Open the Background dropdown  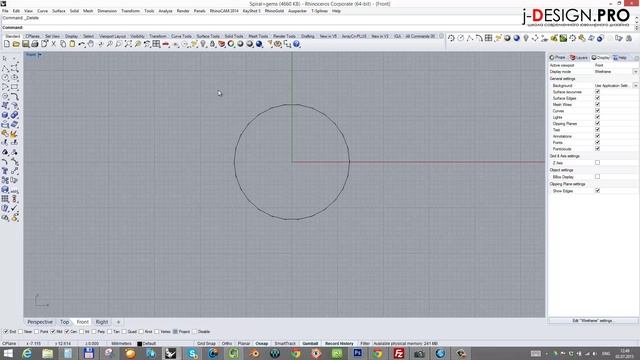pos(635,85)
